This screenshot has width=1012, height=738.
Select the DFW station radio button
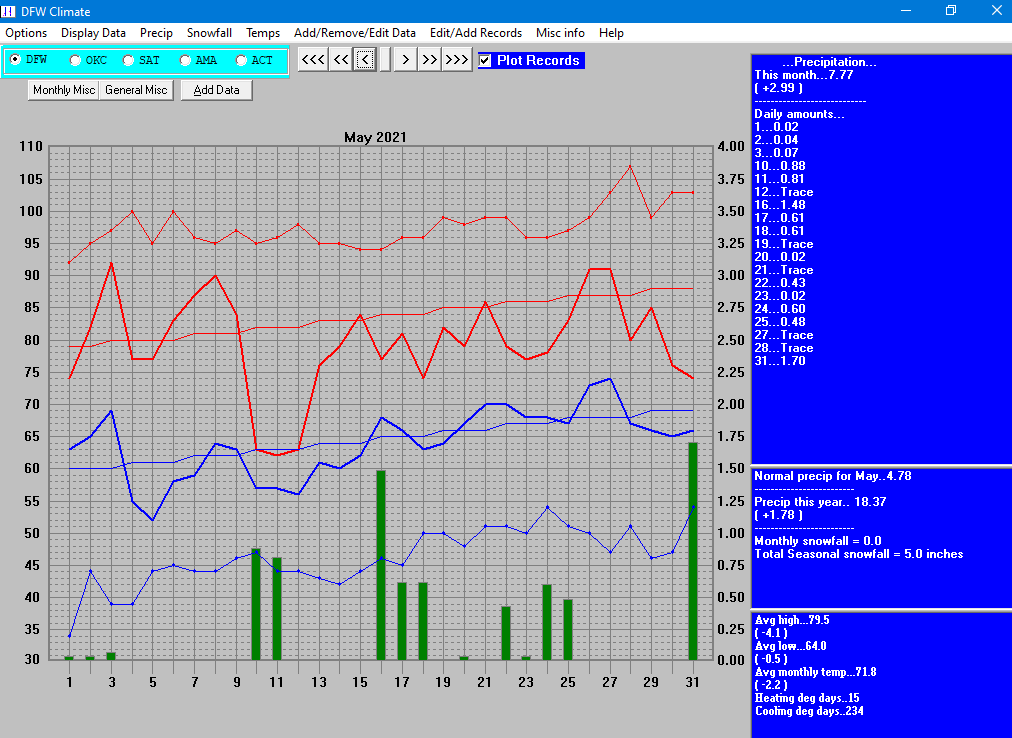coord(15,59)
